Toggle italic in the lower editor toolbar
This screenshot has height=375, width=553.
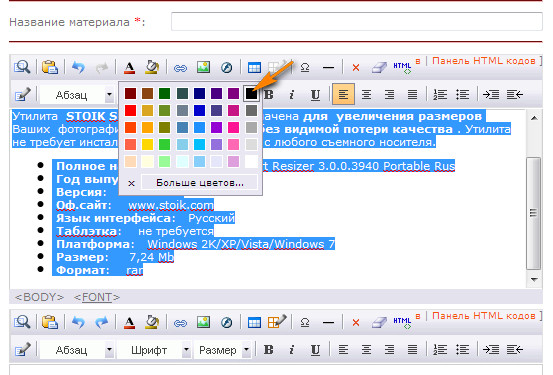(292, 350)
